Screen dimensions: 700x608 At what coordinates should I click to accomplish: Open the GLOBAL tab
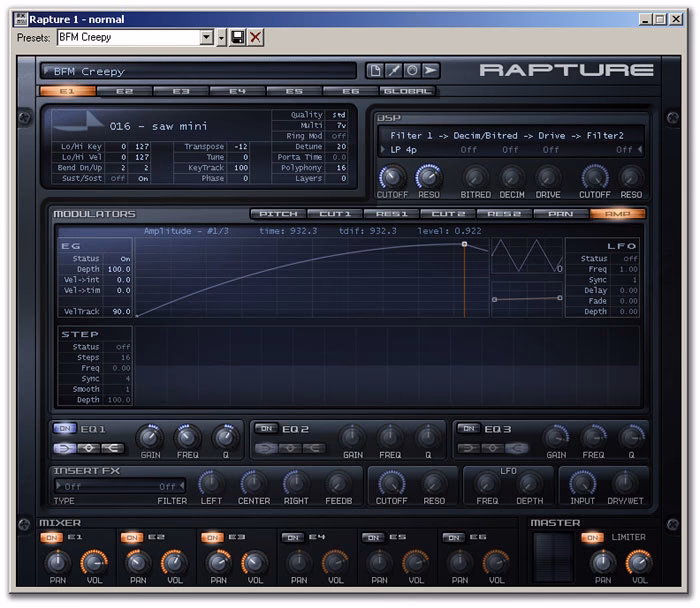[x=407, y=91]
